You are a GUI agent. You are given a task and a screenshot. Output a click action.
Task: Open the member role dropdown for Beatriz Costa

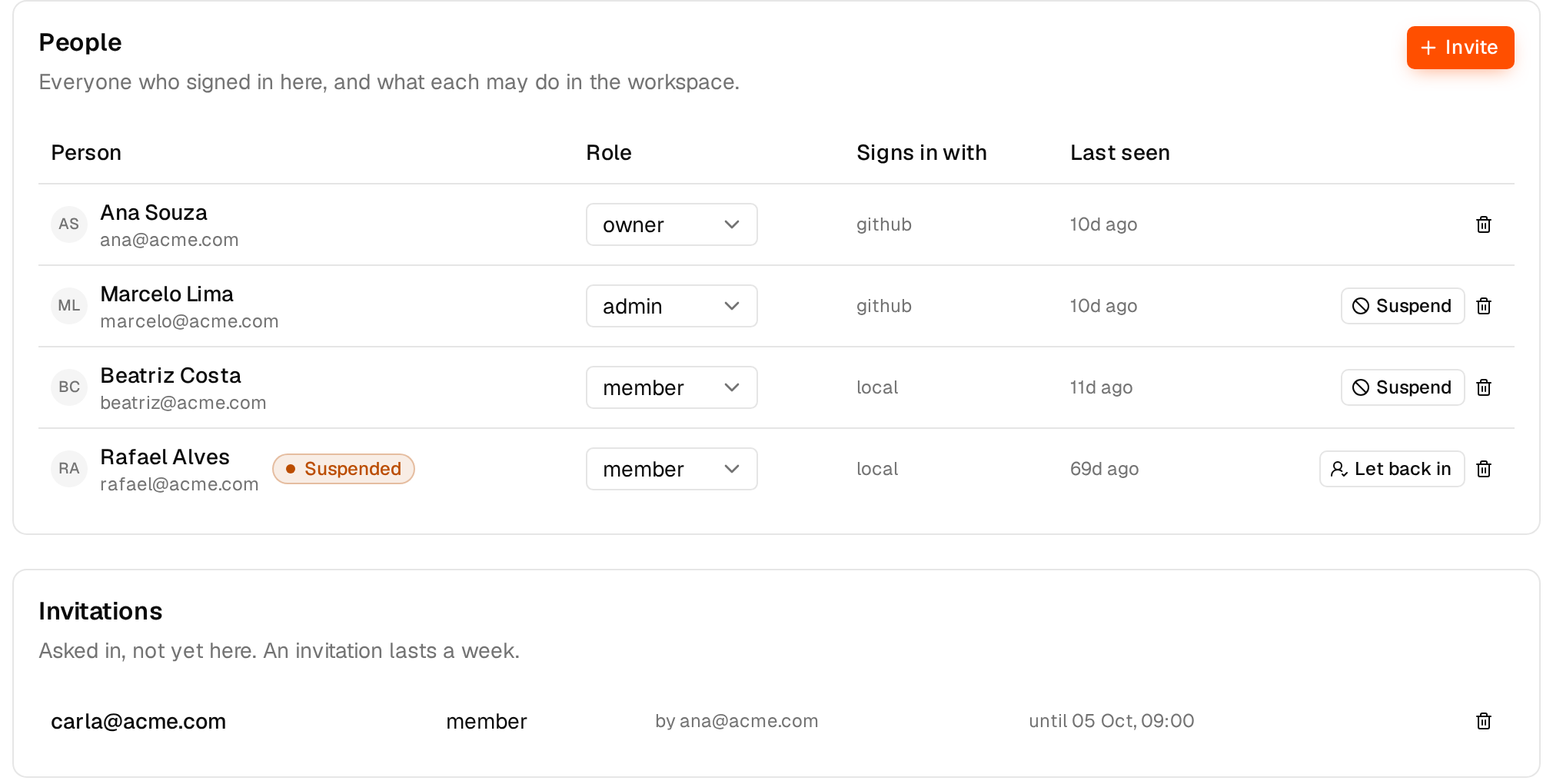[x=672, y=387]
